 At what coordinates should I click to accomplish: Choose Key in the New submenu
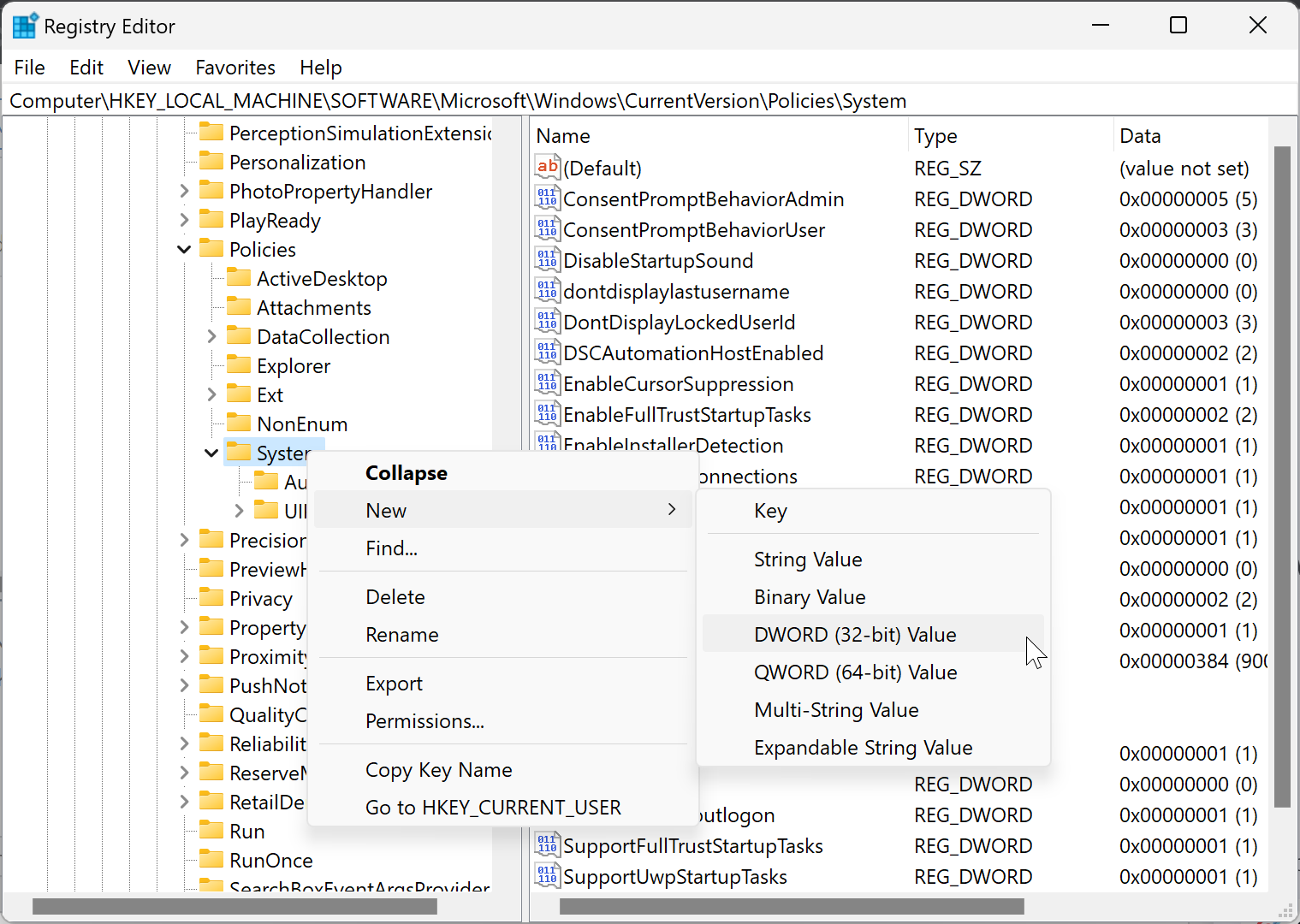point(873,511)
